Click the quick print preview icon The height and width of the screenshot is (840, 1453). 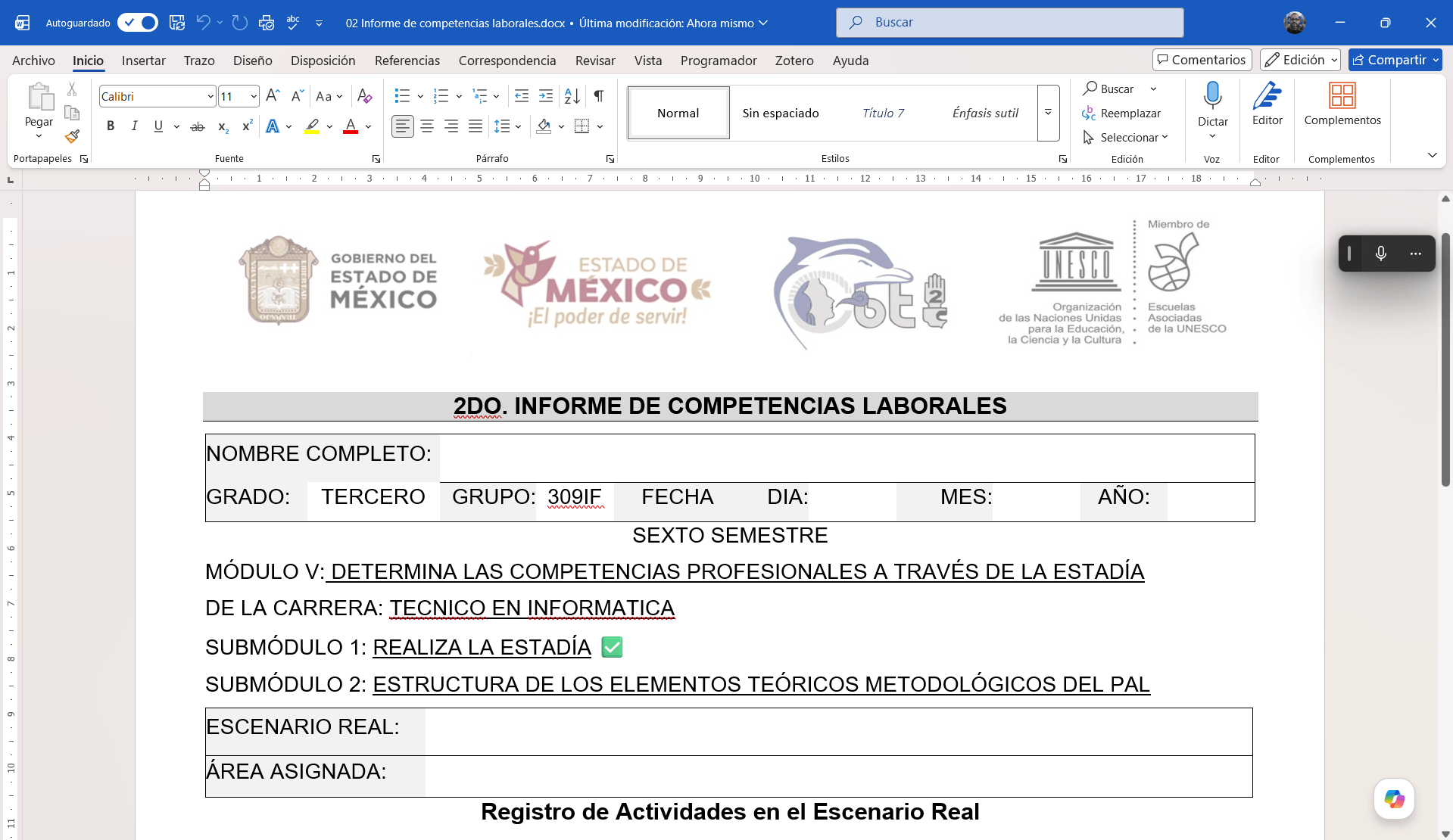click(x=267, y=23)
